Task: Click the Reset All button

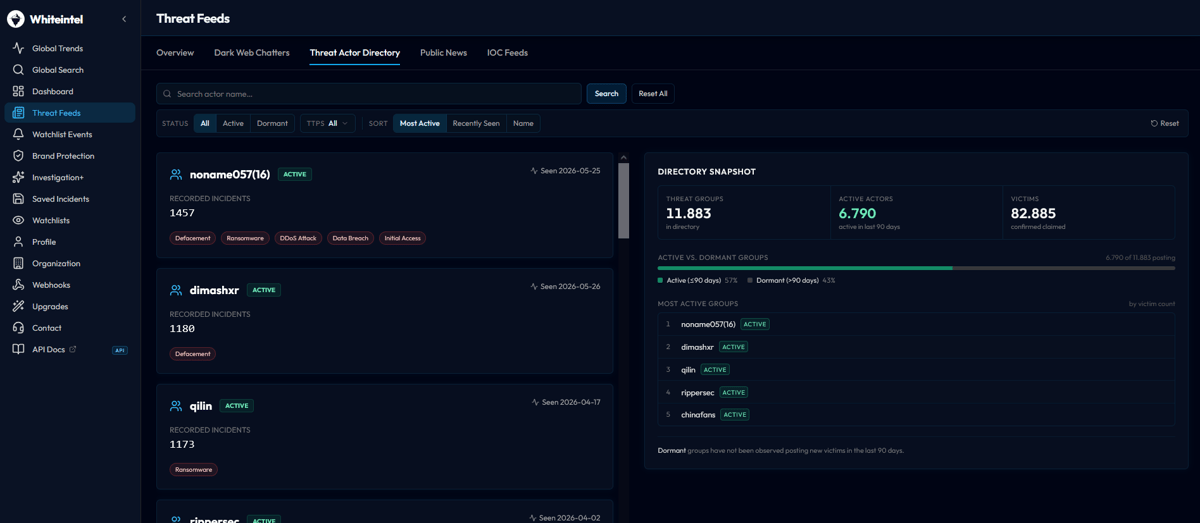Action: pyautogui.click(x=653, y=94)
